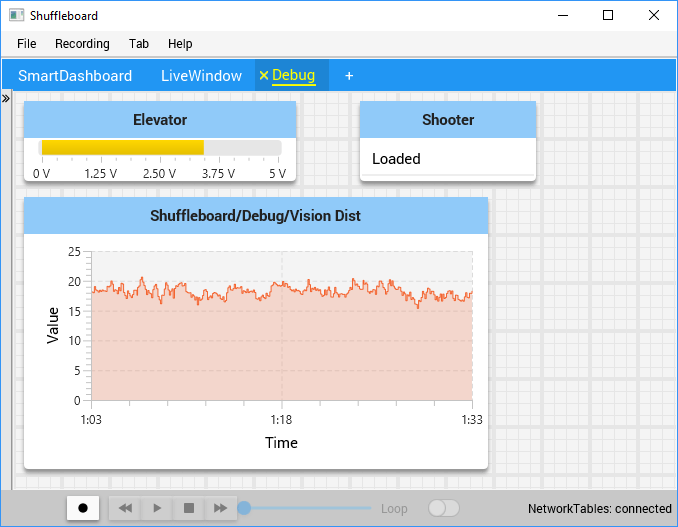
Task: Close the Debug tab with X icon
Action: click(264, 75)
